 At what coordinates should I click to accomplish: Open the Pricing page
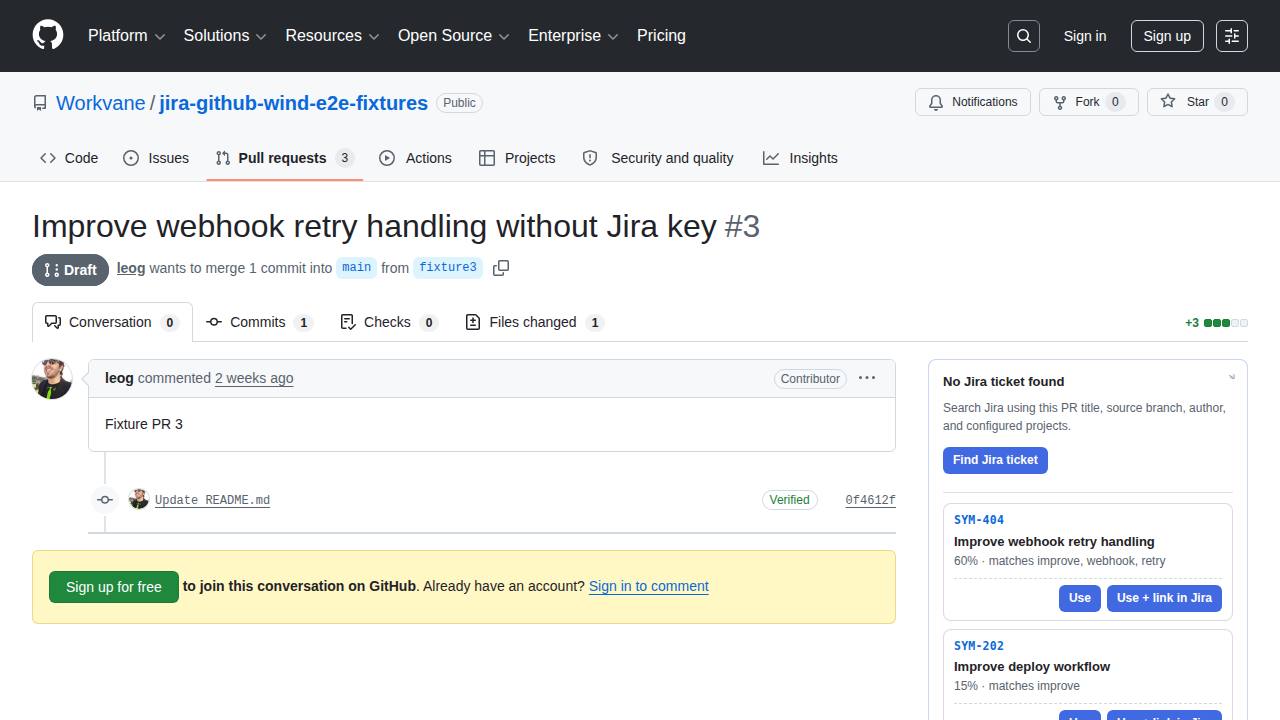[661, 36]
